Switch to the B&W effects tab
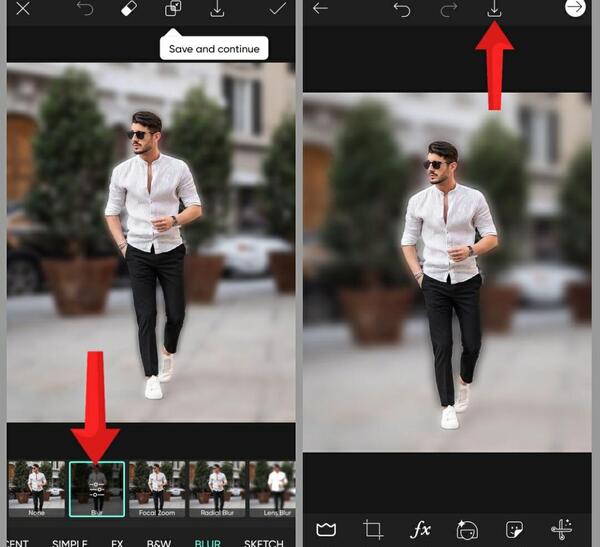Image resolution: width=600 pixels, height=547 pixels. (x=158, y=543)
